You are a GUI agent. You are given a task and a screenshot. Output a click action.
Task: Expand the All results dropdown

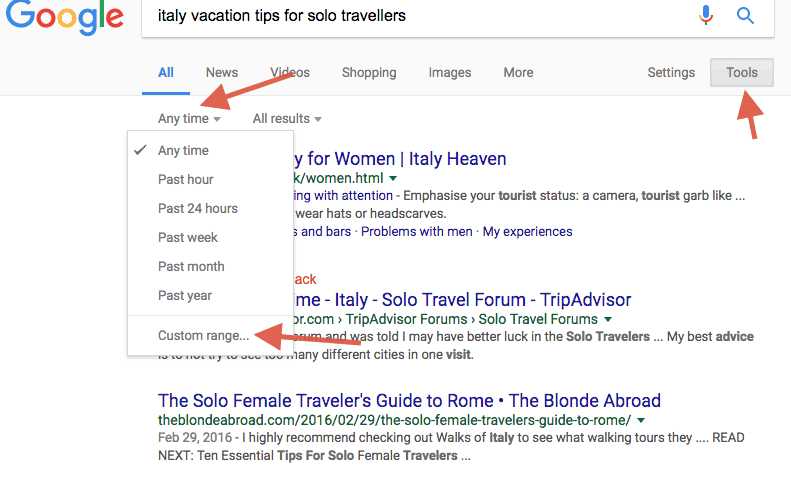tap(287, 119)
